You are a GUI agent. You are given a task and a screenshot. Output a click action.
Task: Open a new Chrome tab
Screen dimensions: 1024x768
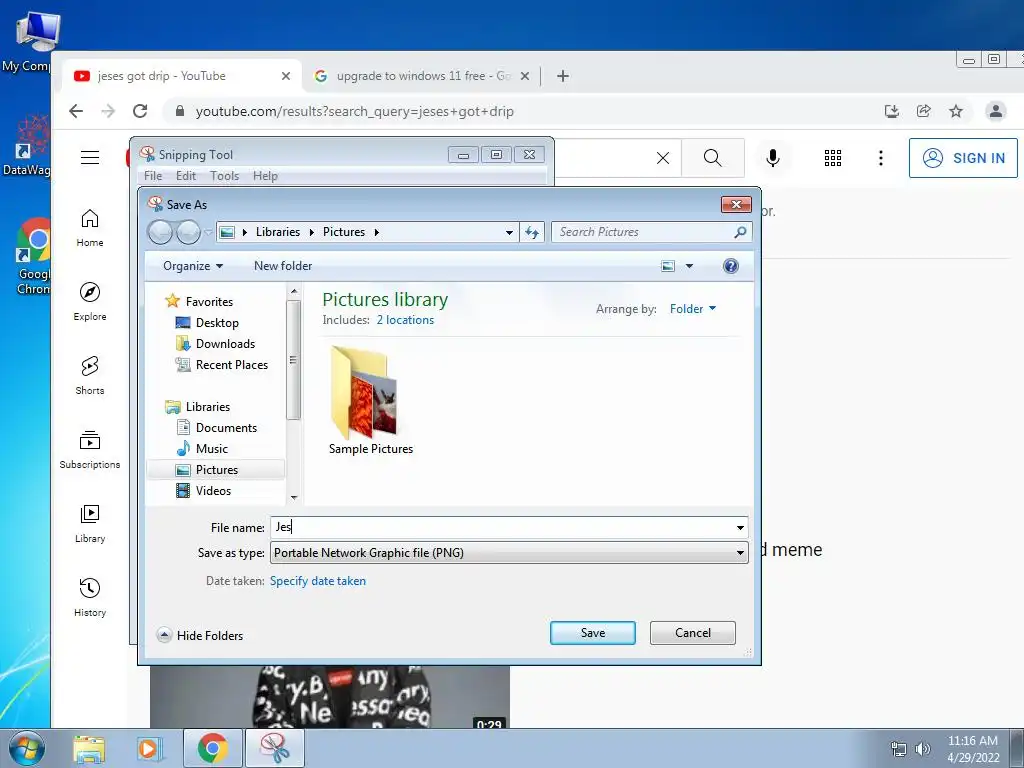click(562, 76)
